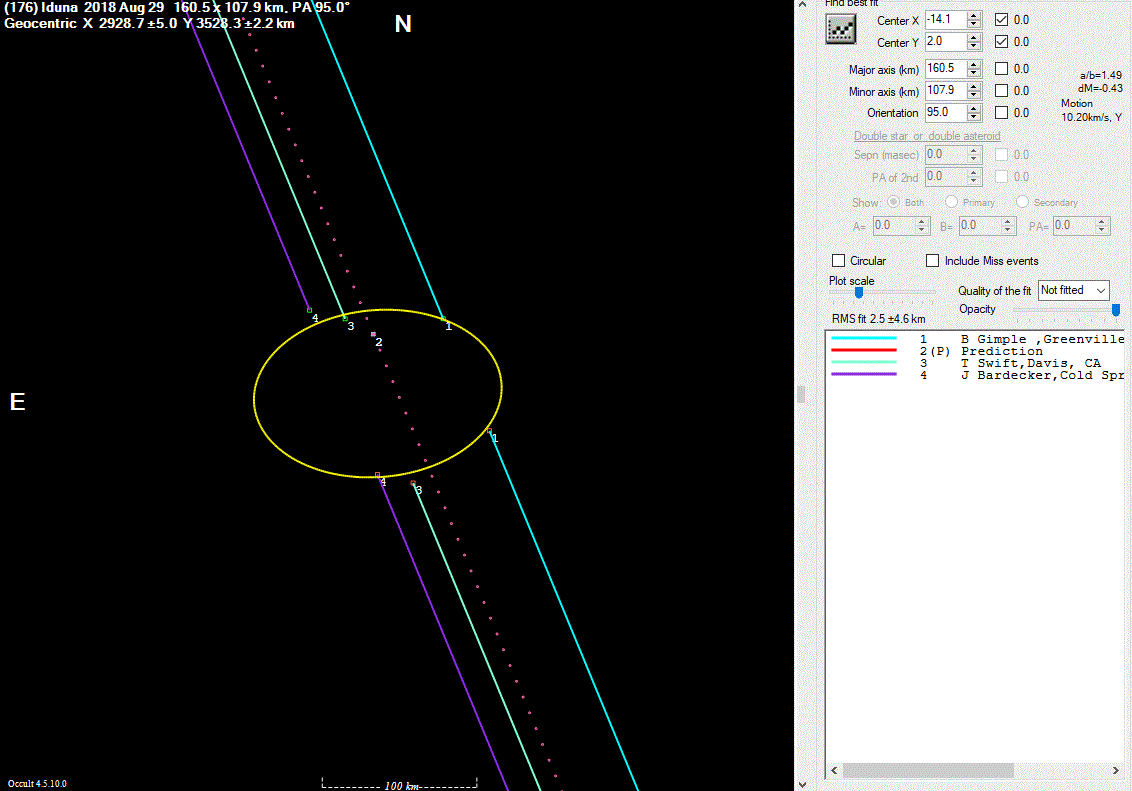1132x791 pixels.
Task: Click the E compass label on the plot
Action: point(17,401)
